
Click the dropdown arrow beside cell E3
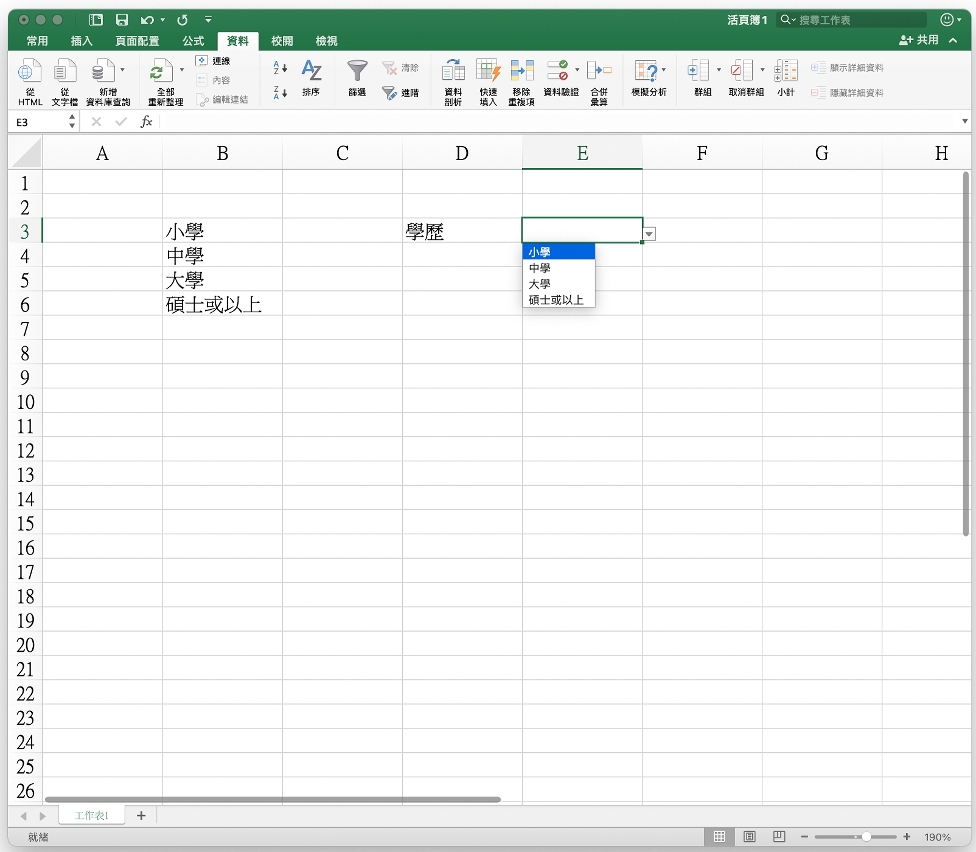coord(649,233)
